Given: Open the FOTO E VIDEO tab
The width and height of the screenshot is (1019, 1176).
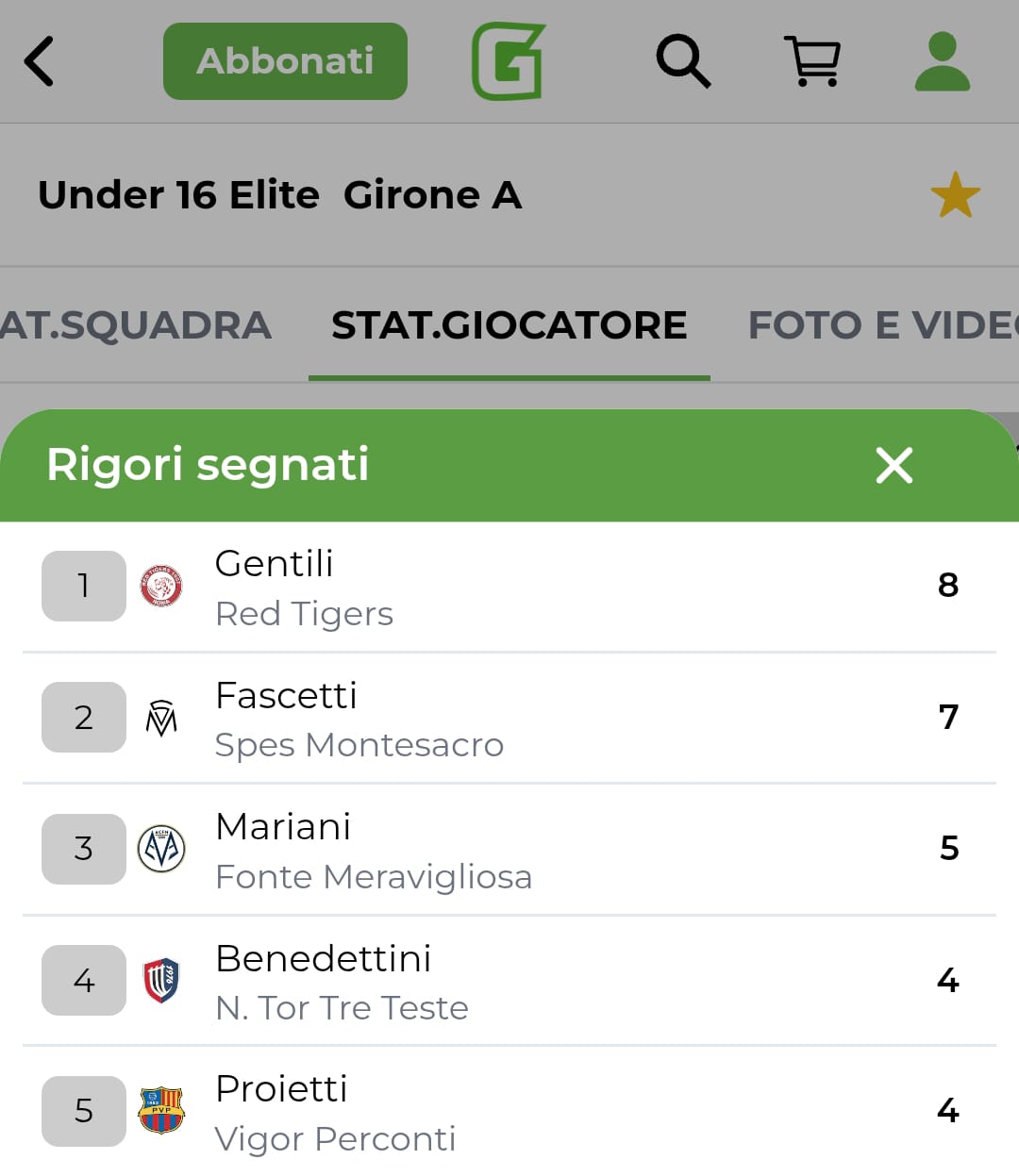Looking at the screenshot, I should [x=882, y=325].
